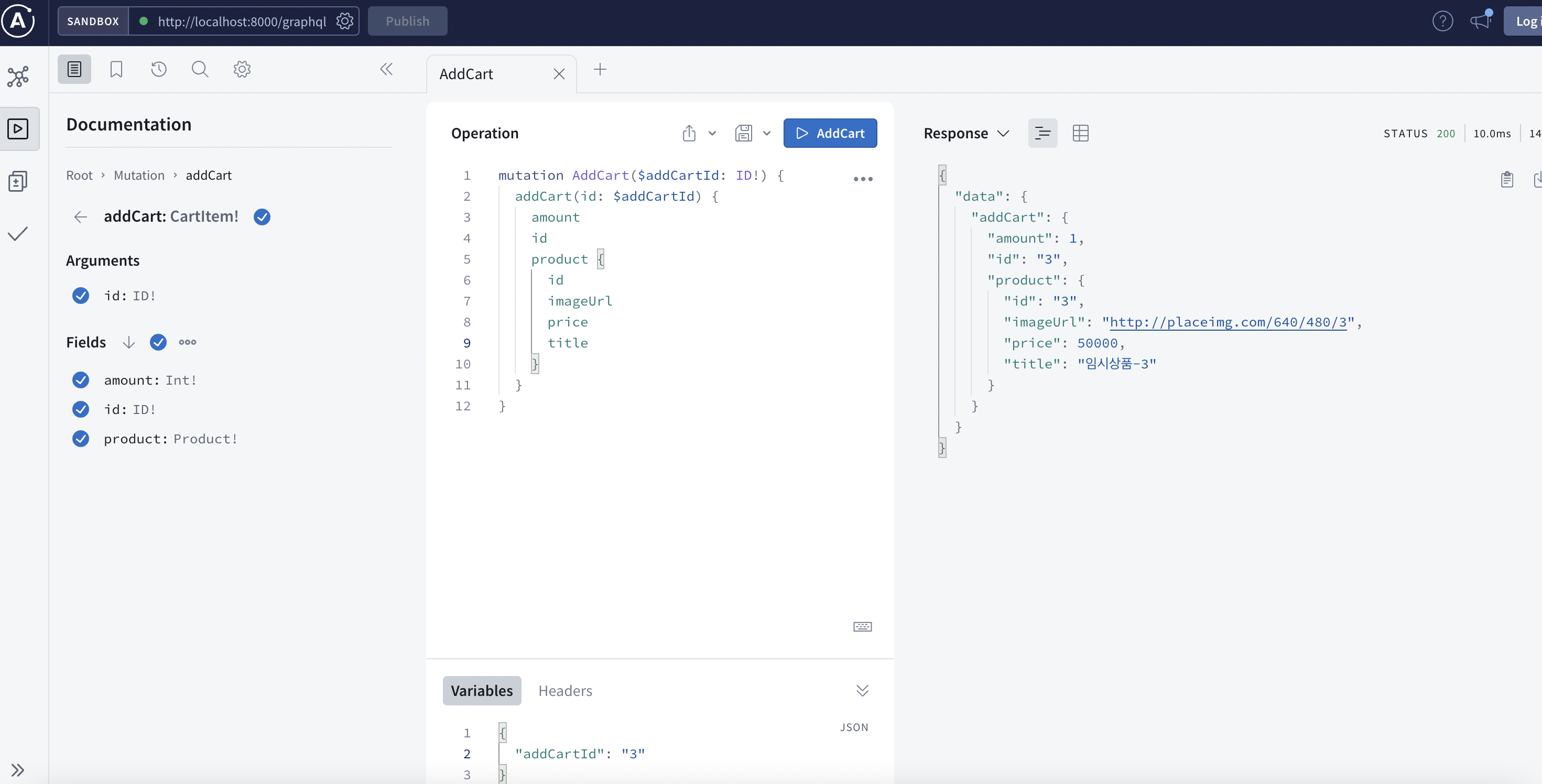Screen dimensions: 1542x784
Task: Switch to the Headers tab
Action: click(564, 691)
